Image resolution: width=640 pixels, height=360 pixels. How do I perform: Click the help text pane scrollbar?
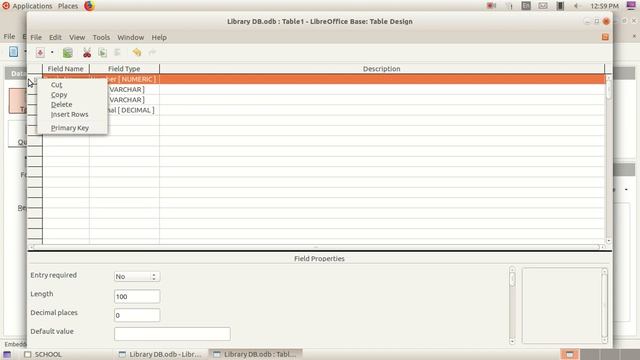pos(604,305)
